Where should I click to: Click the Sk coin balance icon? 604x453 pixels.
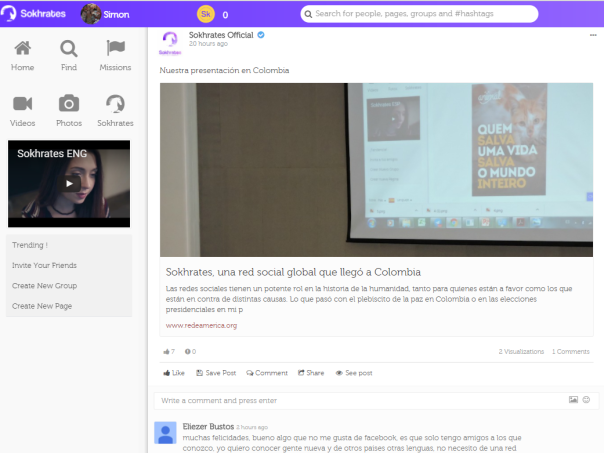point(206,15)
